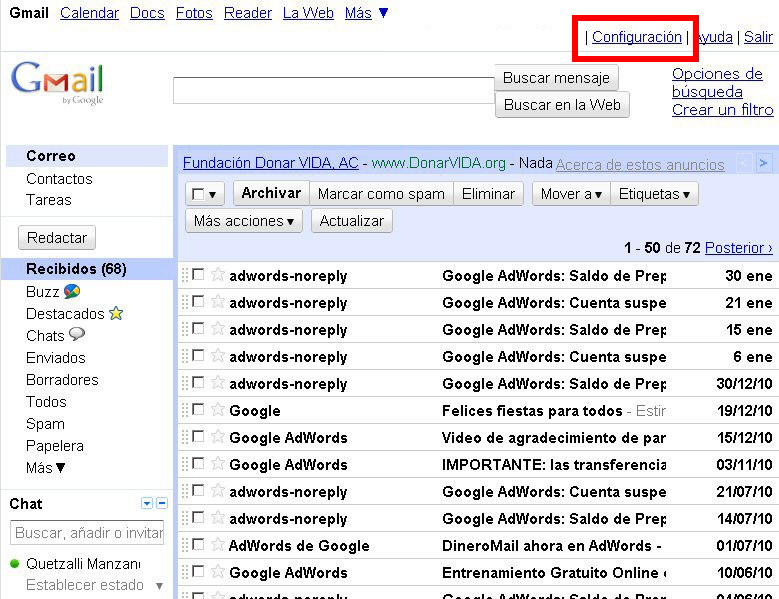Viewport: 779px width, 599px height.
Task: Click the Actualizar button
Action: [x=352, y=221]
